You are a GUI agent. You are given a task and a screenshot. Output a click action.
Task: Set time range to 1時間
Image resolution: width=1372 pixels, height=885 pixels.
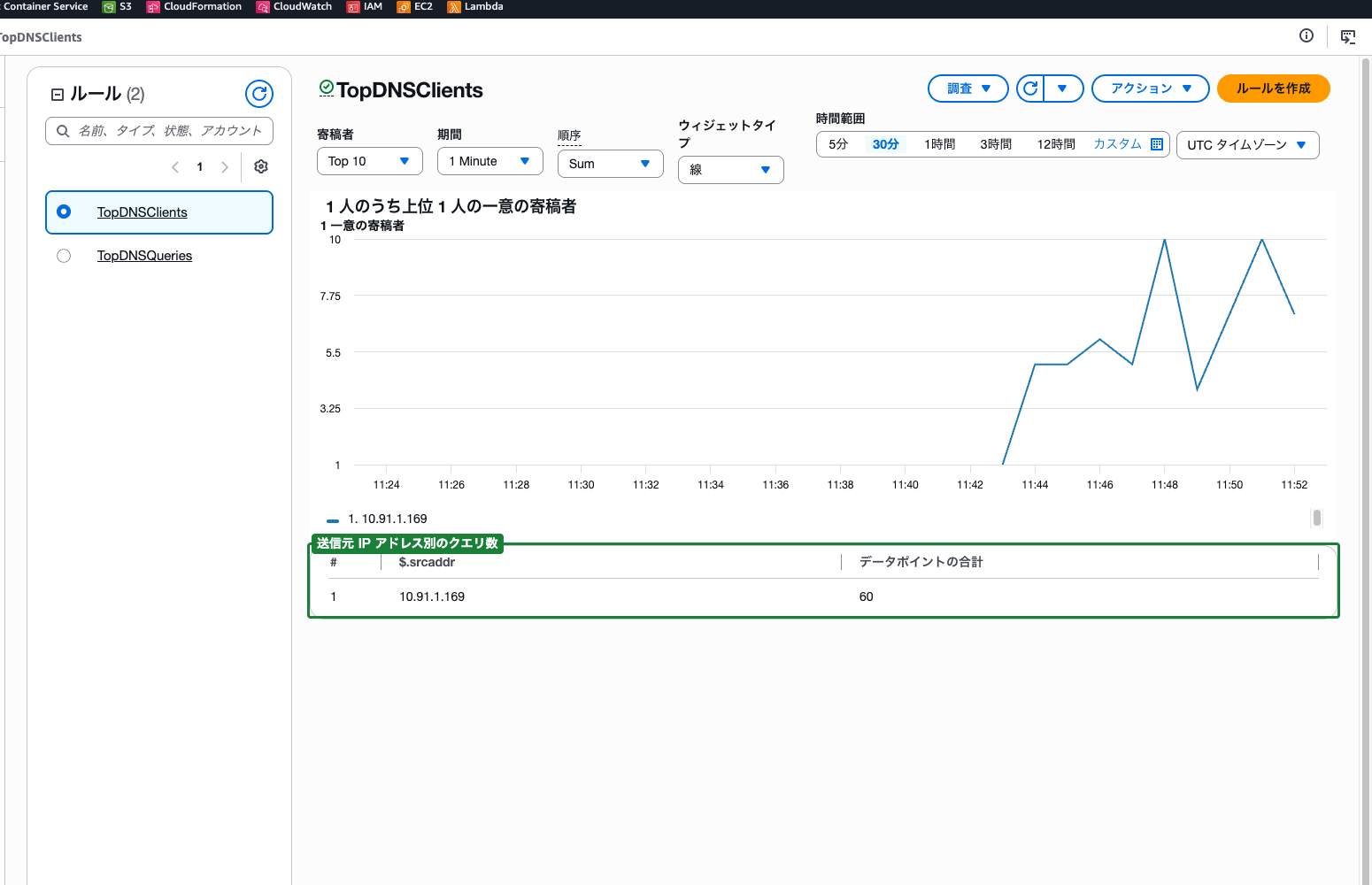pos(940,144)
